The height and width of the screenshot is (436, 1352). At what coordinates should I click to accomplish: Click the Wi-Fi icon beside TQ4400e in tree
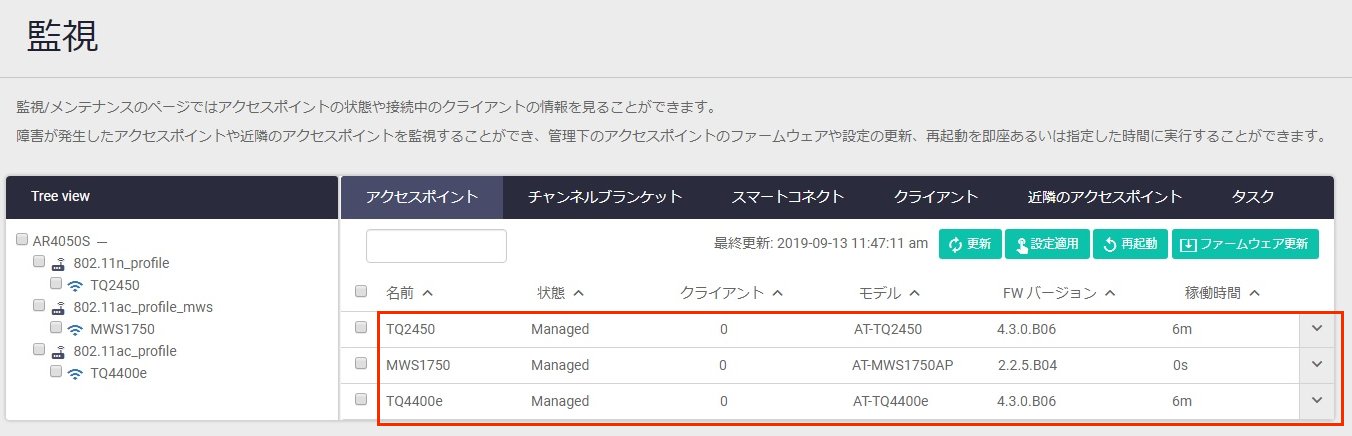pos(75,373)
